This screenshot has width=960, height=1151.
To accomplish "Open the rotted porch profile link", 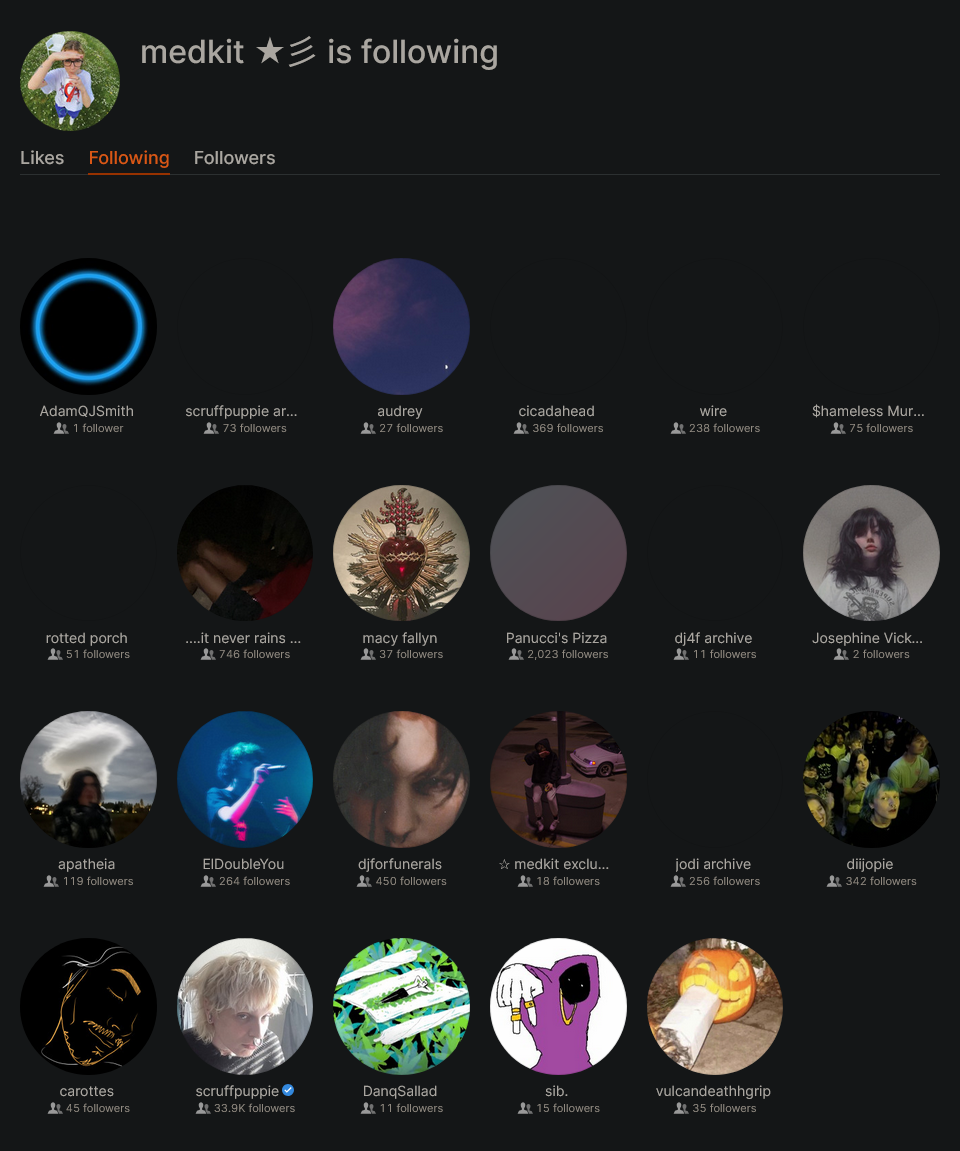I will [87, 638].
